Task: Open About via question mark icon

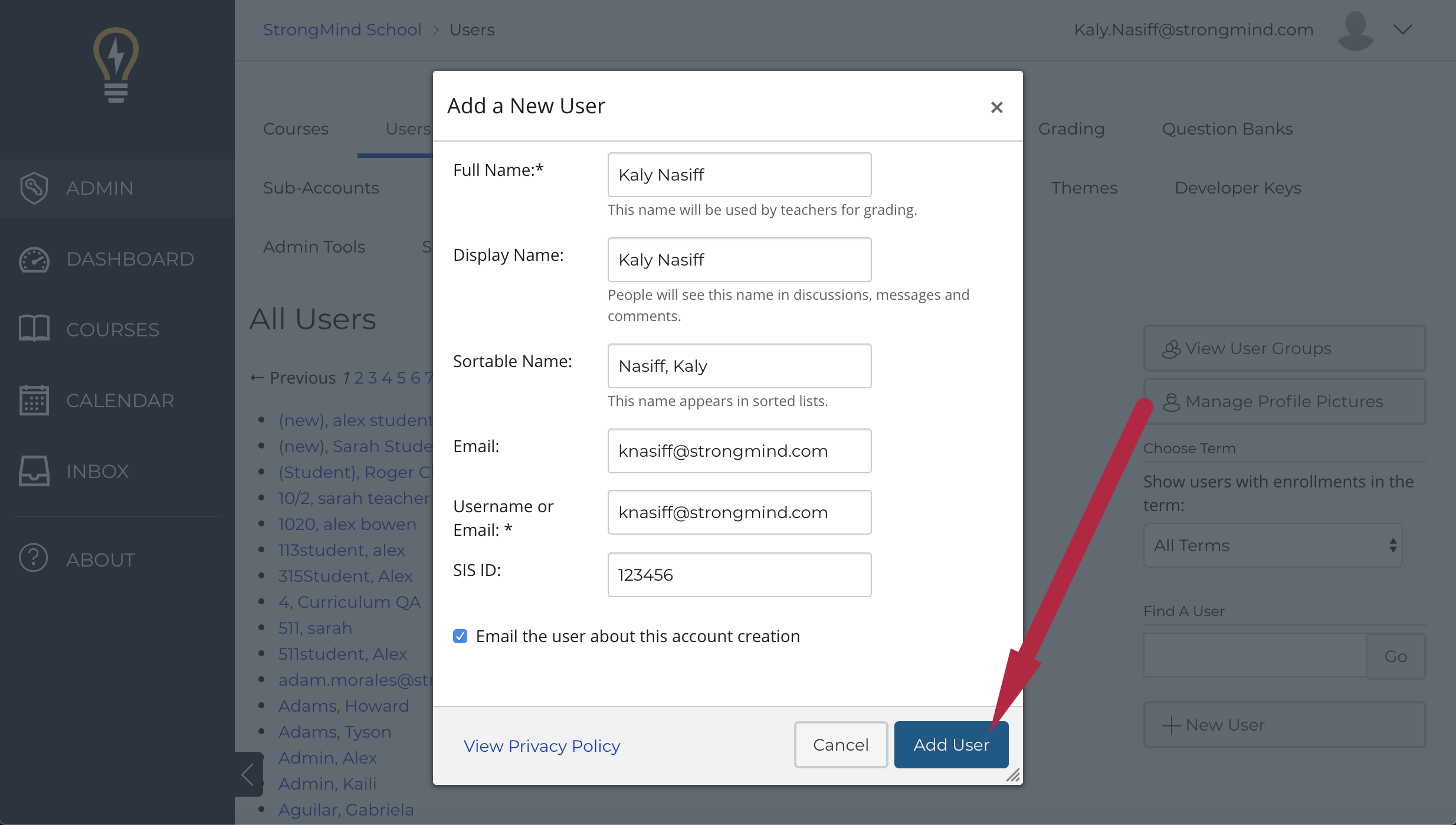Action: click(x=34, y=558)
